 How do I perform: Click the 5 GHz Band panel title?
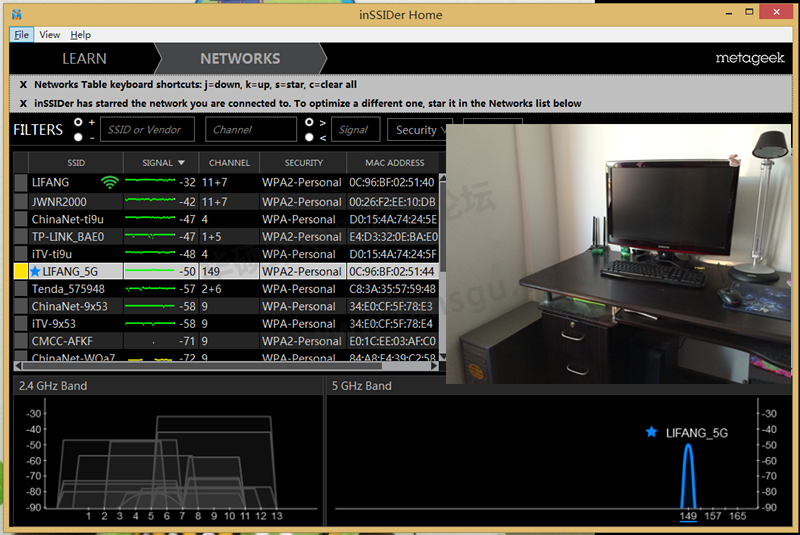[362, 386]
